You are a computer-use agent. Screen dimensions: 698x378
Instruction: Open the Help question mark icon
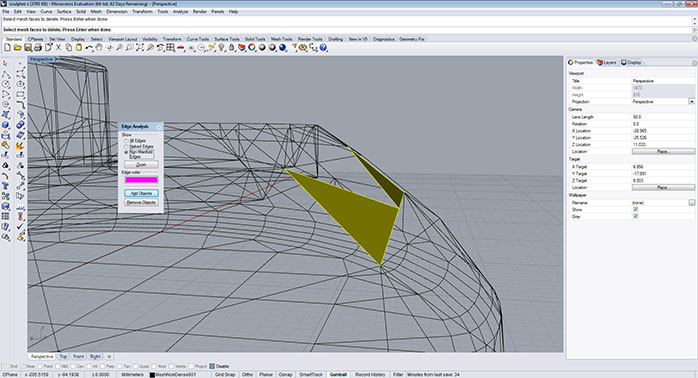323,47
